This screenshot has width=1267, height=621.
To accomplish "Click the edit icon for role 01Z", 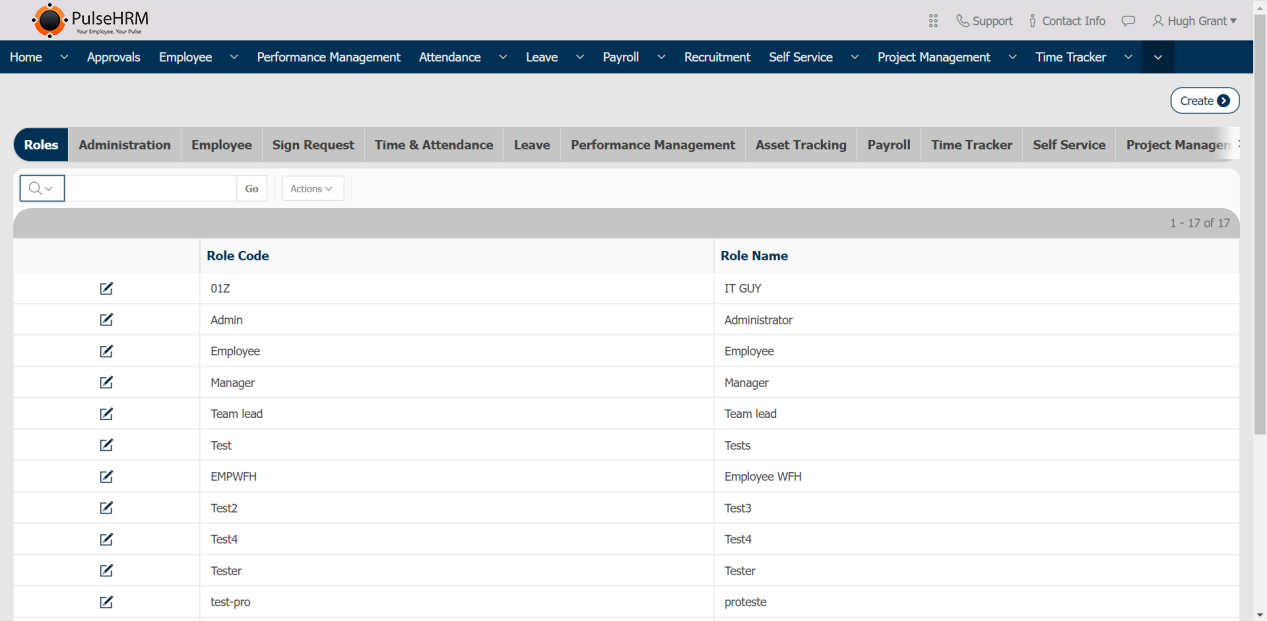I will (x=106, y=289).
